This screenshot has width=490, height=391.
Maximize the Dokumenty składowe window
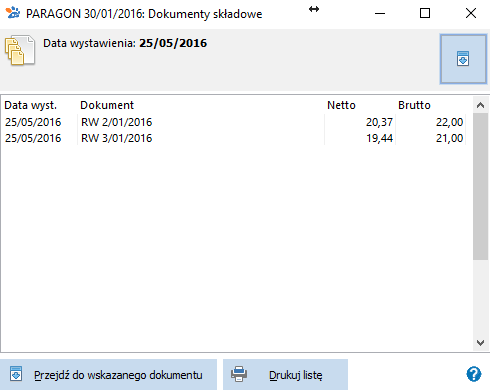pos(425,13)
